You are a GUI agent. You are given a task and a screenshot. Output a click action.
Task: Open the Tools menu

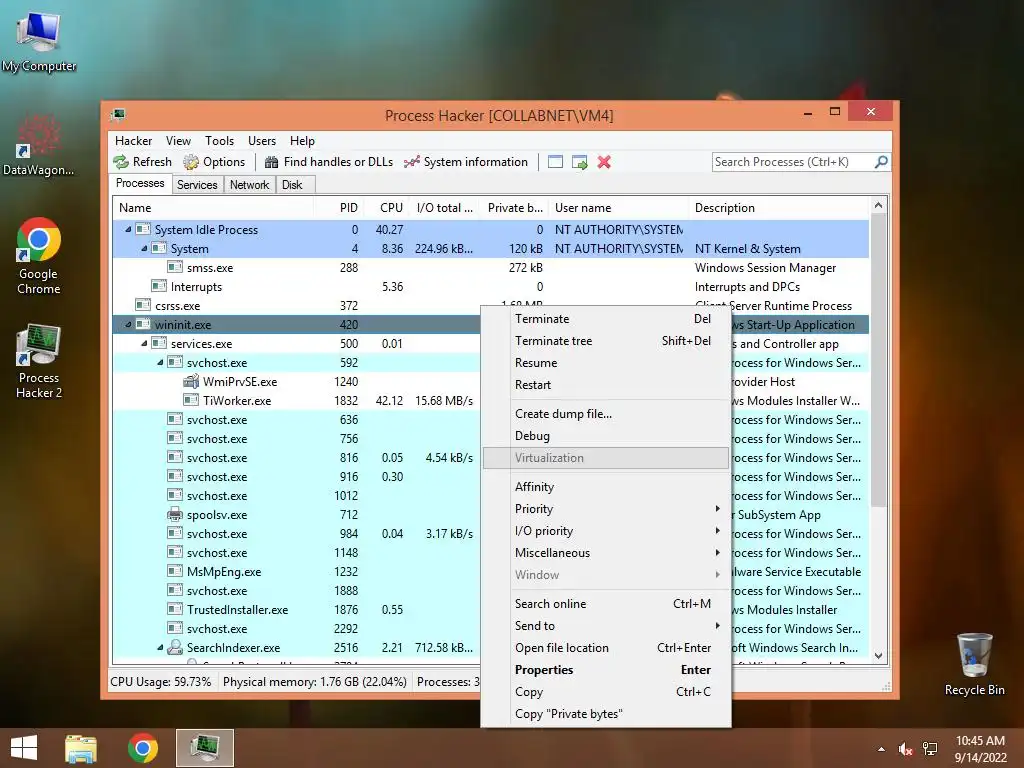click(219, 140)
